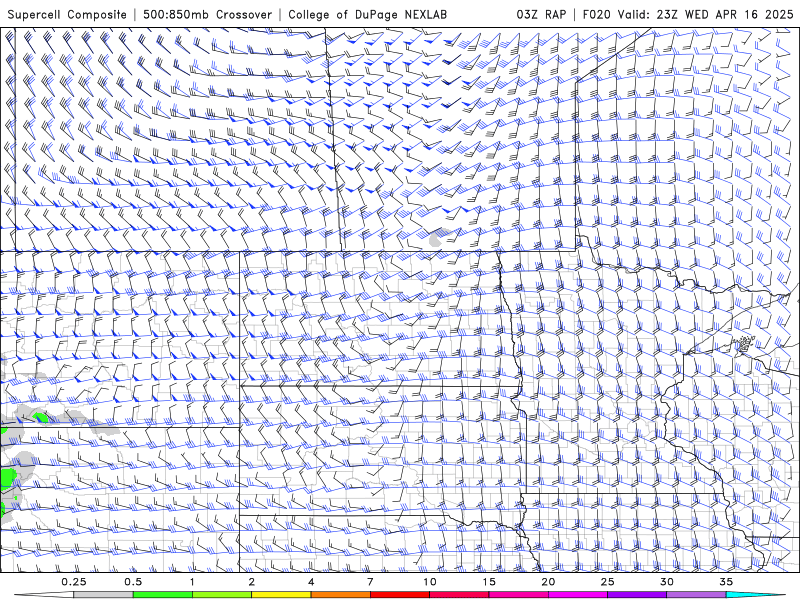The height and width of the screenshot is (600, 800).
Task: Click the red swatch after 7
Action: point(399,595)
